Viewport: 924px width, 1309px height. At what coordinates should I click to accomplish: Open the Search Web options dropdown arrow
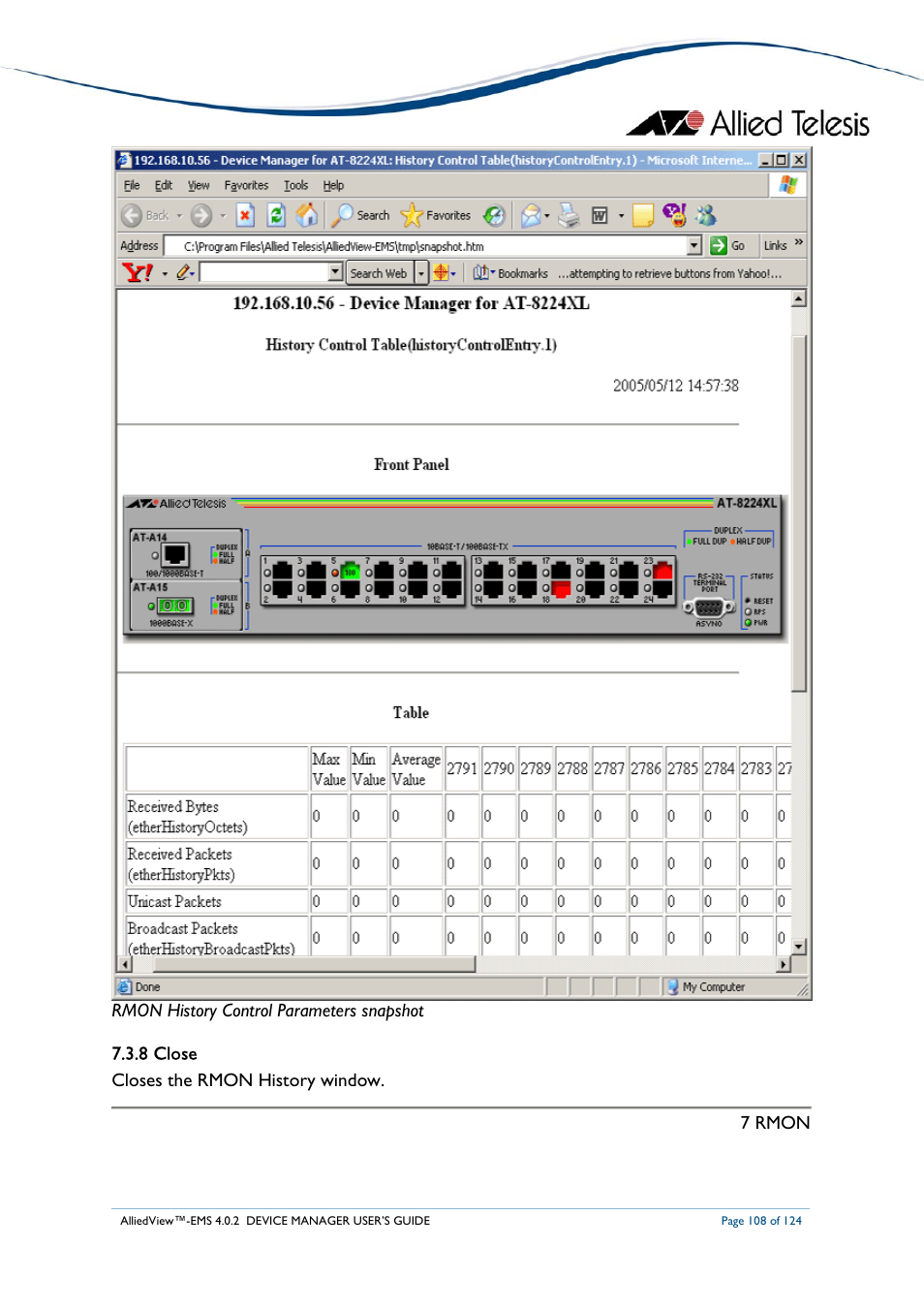(421, 273)
